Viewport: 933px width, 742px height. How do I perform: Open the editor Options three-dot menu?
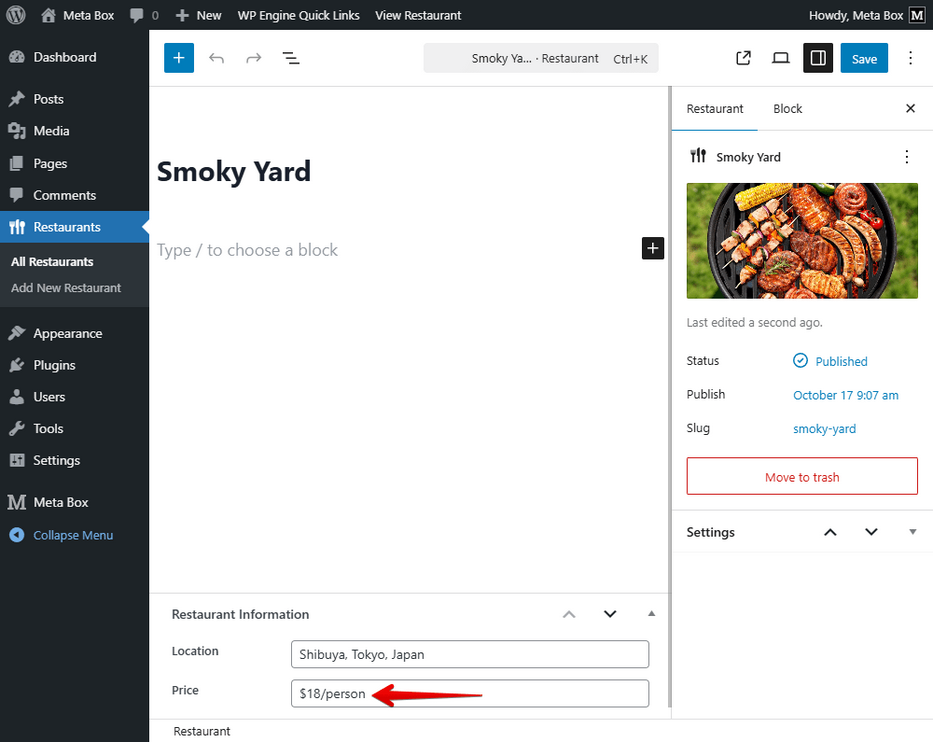(910, 58)
